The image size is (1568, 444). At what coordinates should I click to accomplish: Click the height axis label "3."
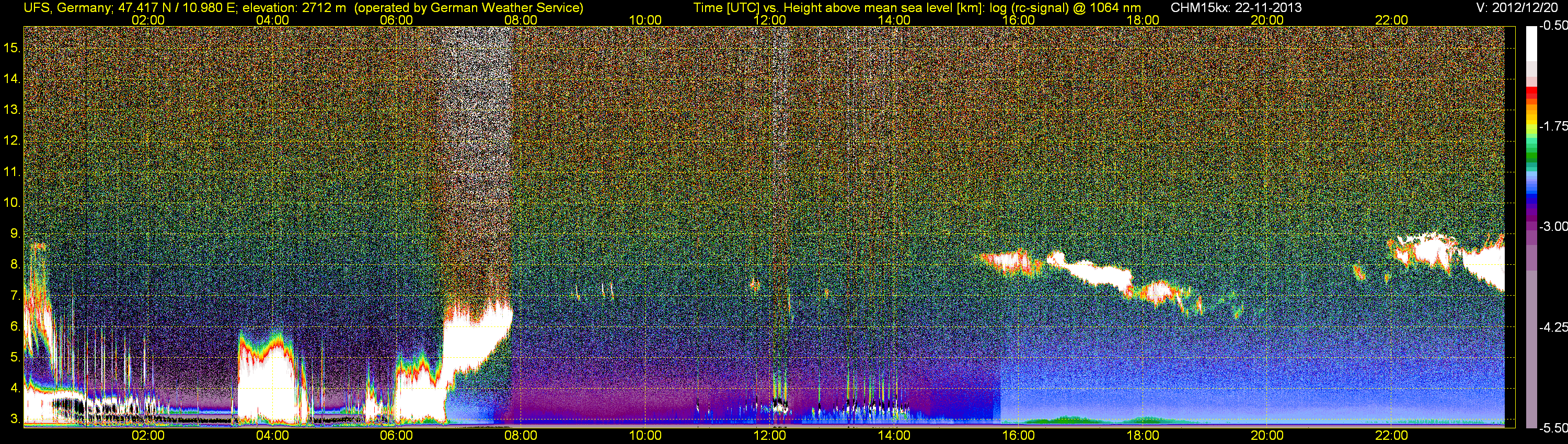15,419
